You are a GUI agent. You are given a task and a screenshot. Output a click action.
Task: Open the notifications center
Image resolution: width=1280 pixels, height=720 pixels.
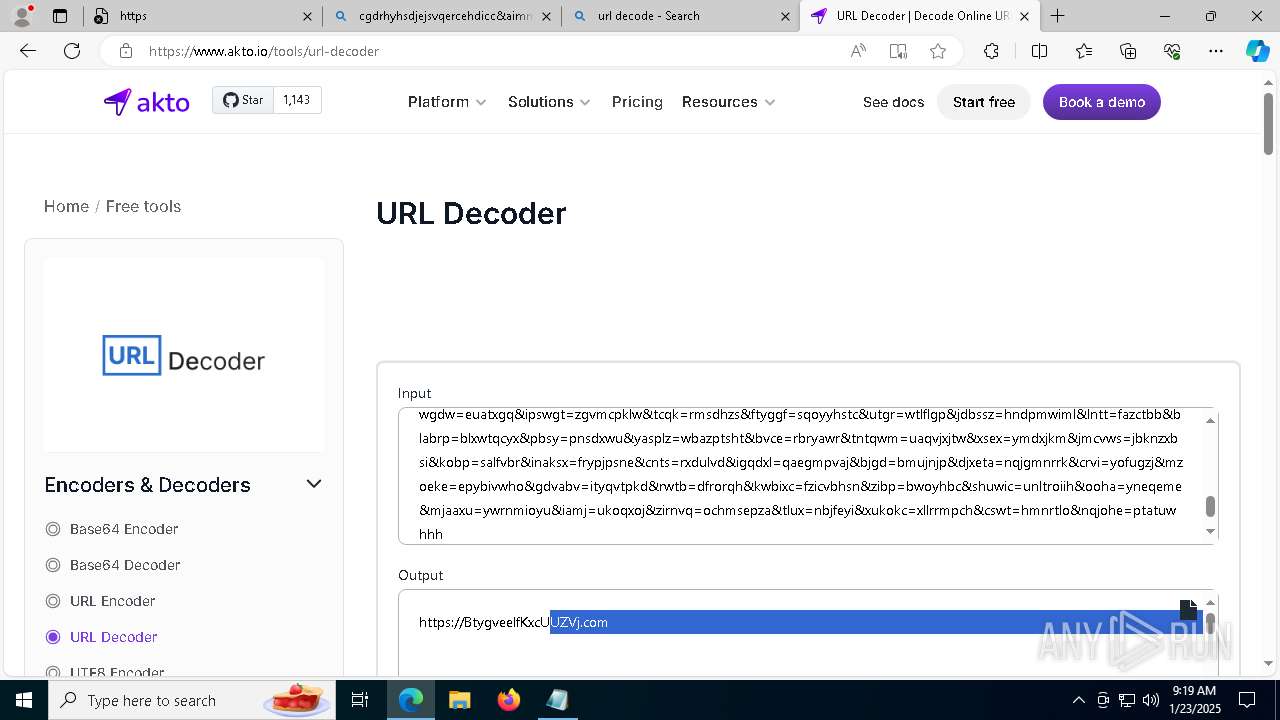(x=1247, y=700)
